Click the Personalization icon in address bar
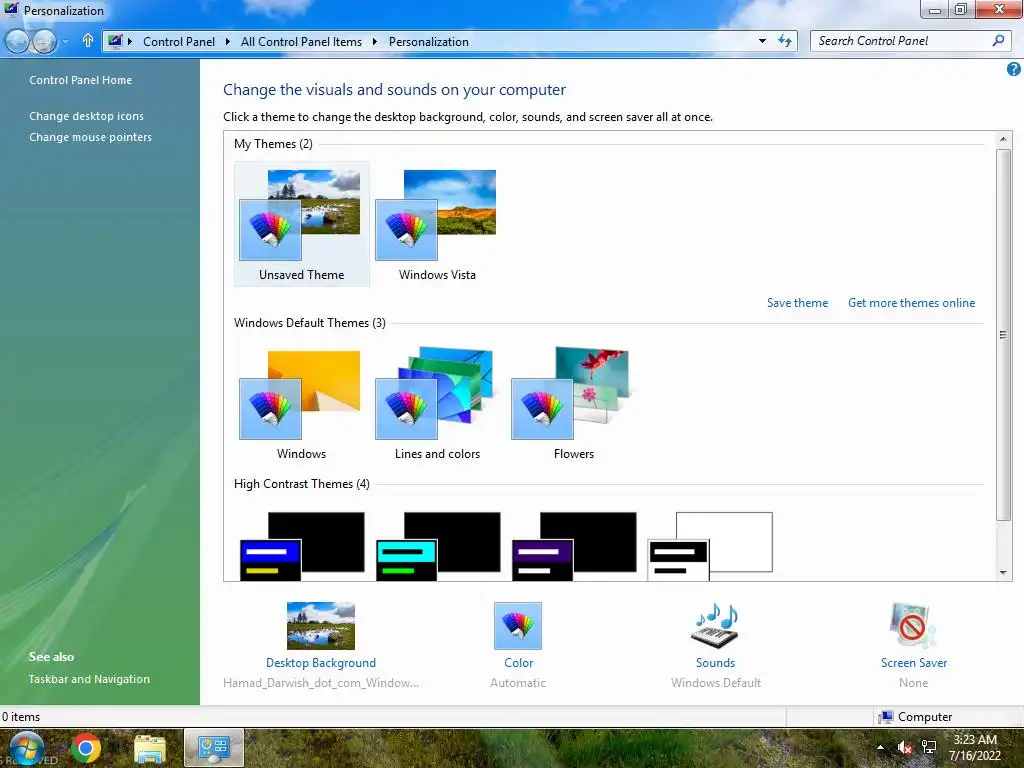This screenshot has width=1024, height=768. (115, 41)
